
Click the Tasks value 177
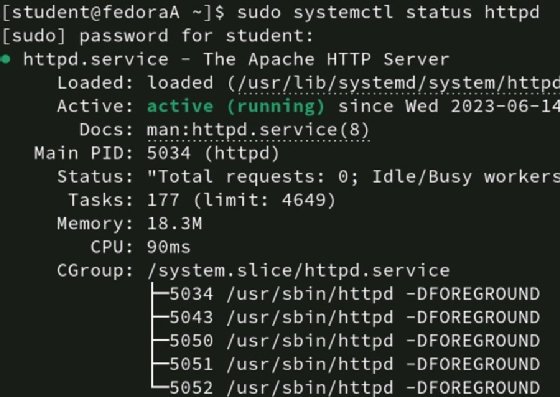[163, 200]
